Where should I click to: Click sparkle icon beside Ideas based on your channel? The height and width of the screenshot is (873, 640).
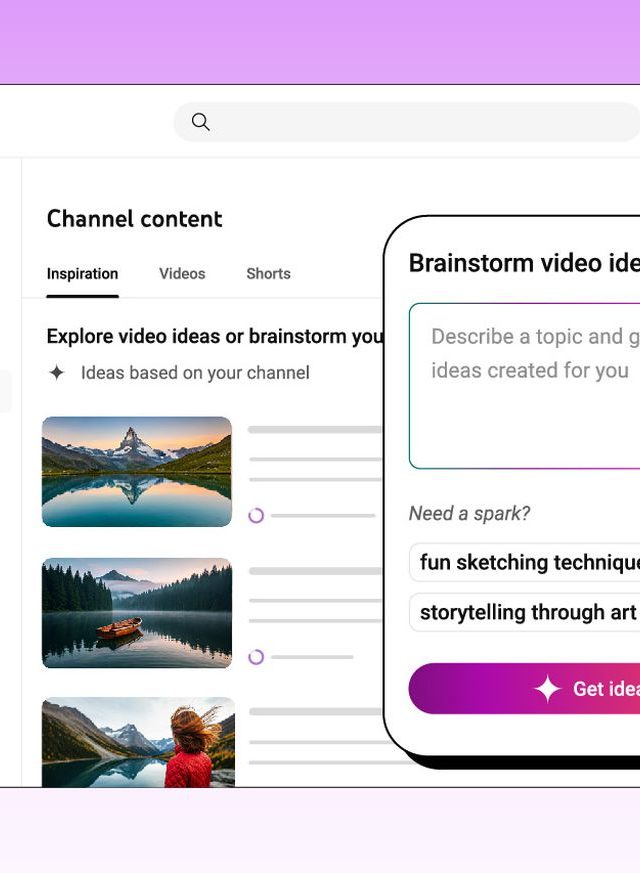click(x=57, y=373)
